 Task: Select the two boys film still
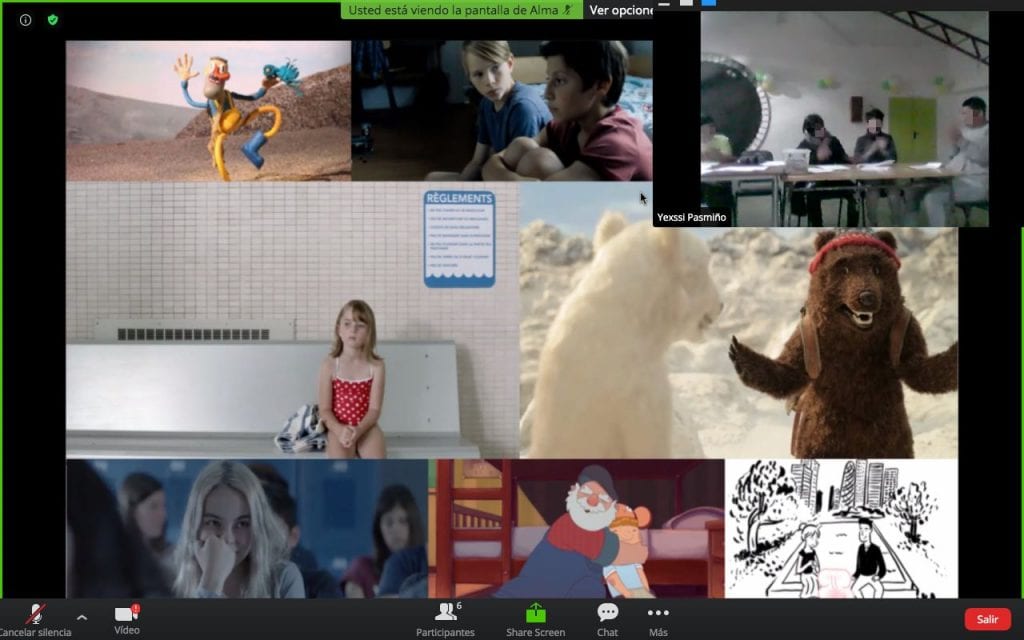coord(502,110)
